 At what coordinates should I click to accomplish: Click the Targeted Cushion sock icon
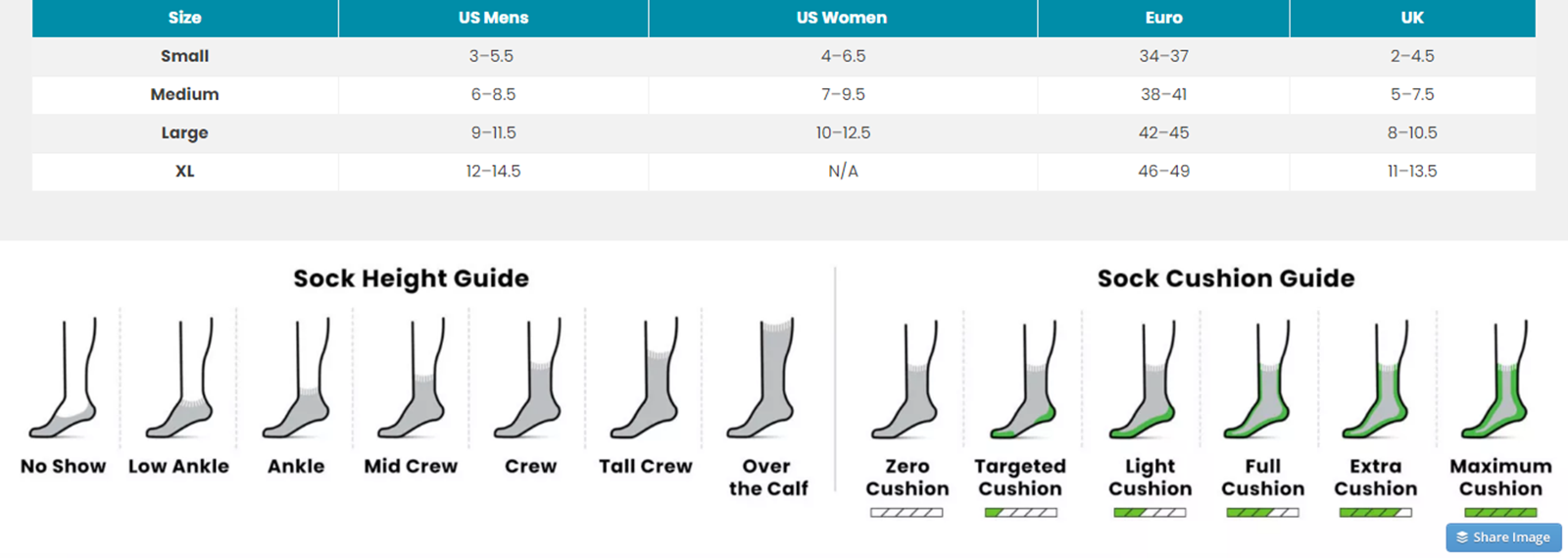(x=1023, y=380)
